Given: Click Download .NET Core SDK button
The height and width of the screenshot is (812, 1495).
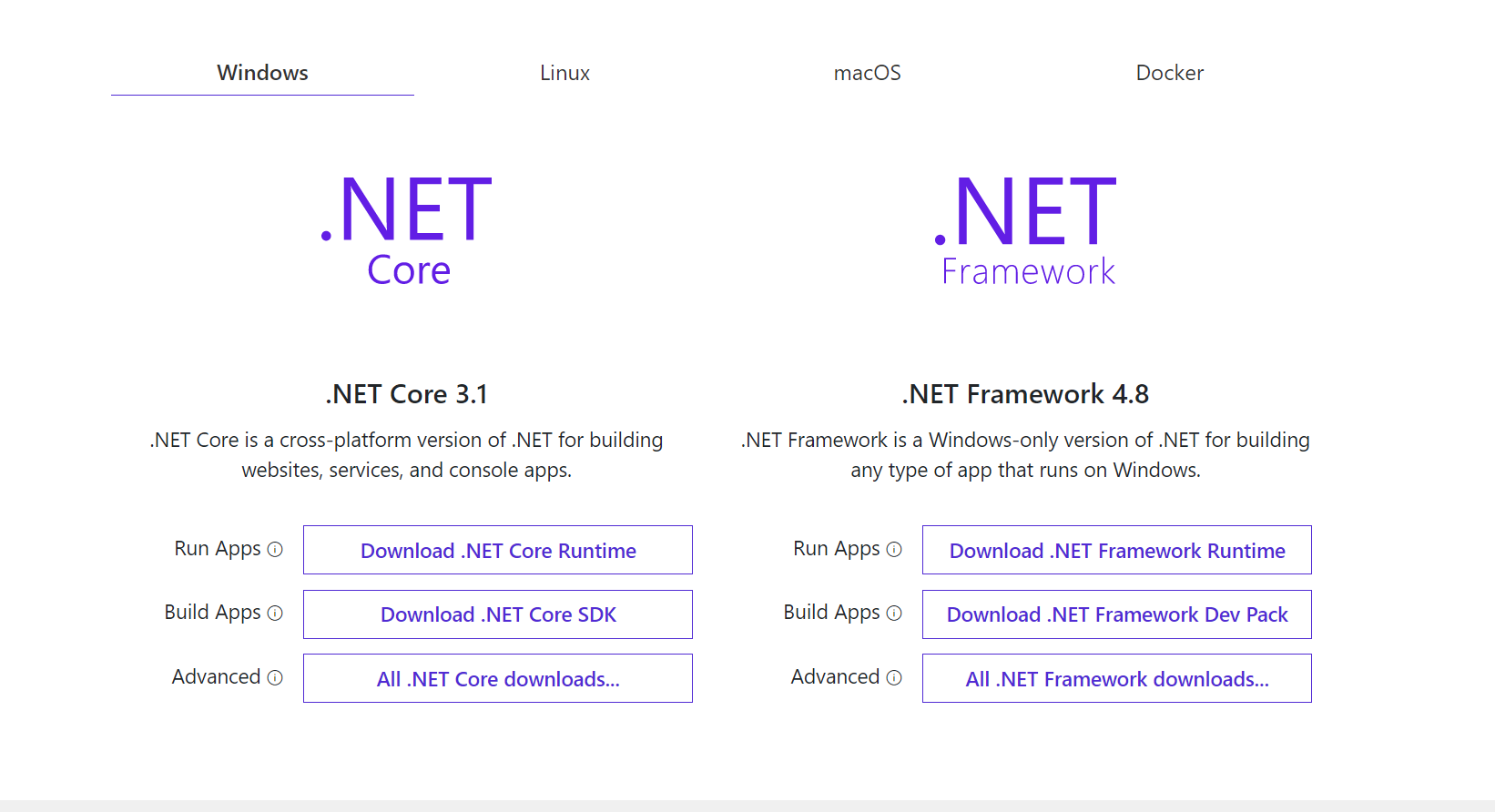Looking at the screenshot, I should (498, 614).
